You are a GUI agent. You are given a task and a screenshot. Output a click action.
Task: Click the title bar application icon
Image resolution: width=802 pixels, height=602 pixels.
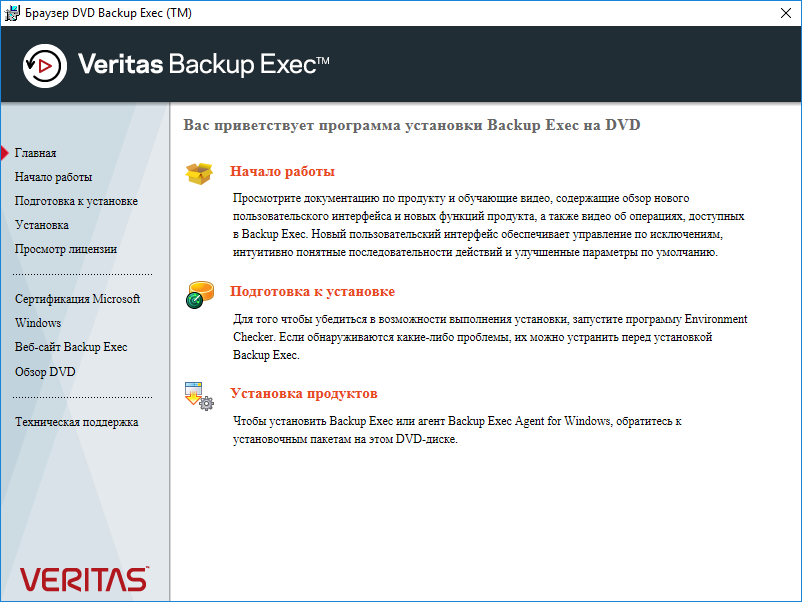click(x=12, y=13)
